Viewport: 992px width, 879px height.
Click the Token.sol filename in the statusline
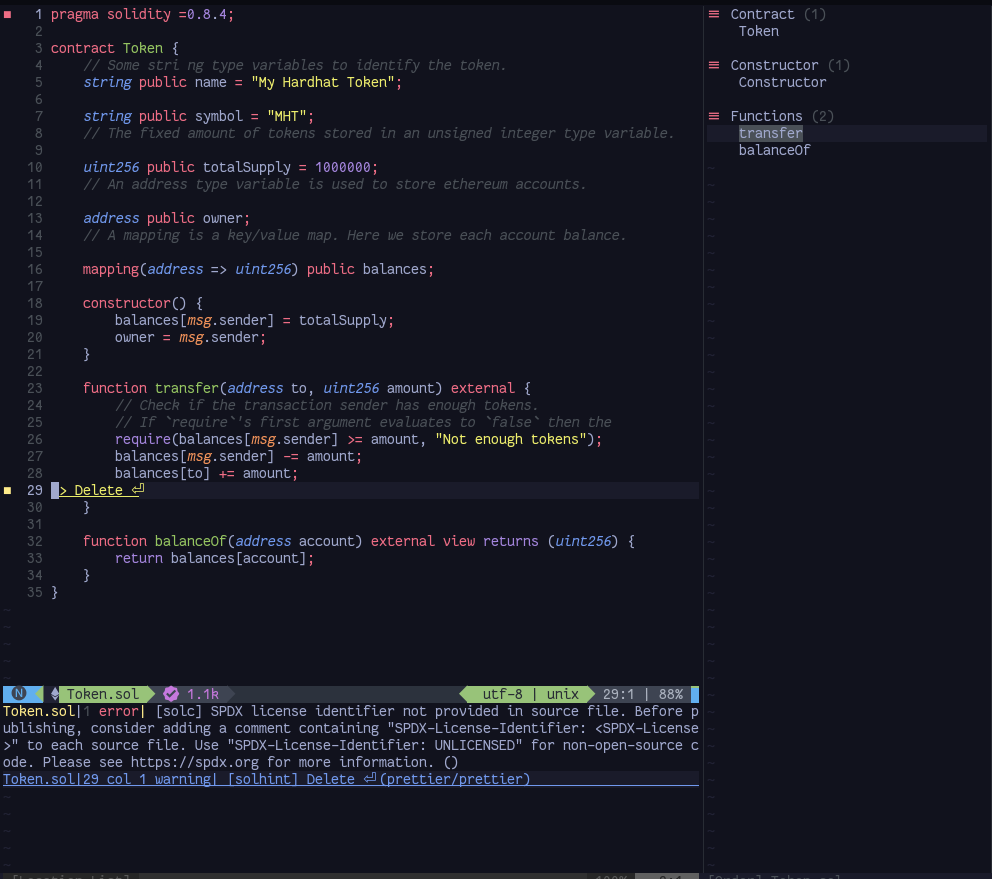coord(102,694)
